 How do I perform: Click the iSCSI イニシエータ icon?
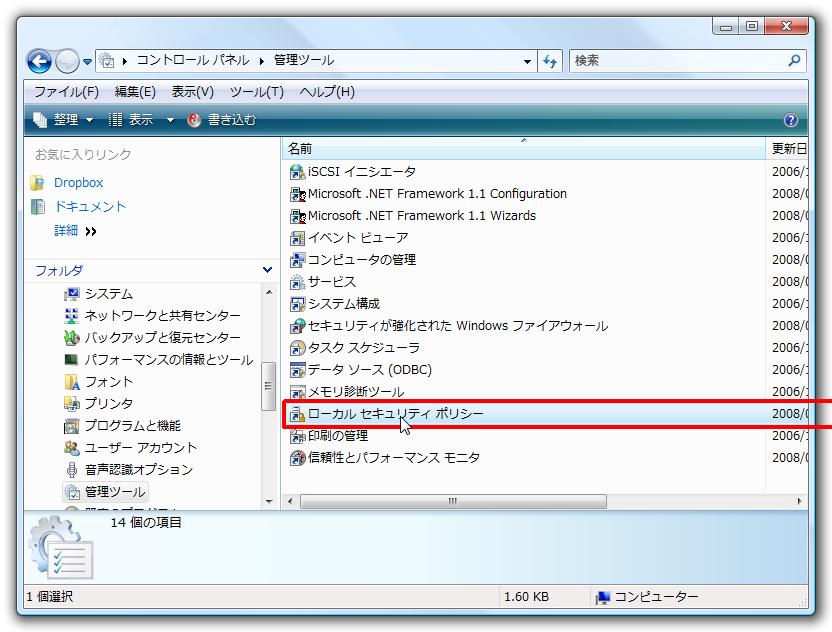click(297, 172)
